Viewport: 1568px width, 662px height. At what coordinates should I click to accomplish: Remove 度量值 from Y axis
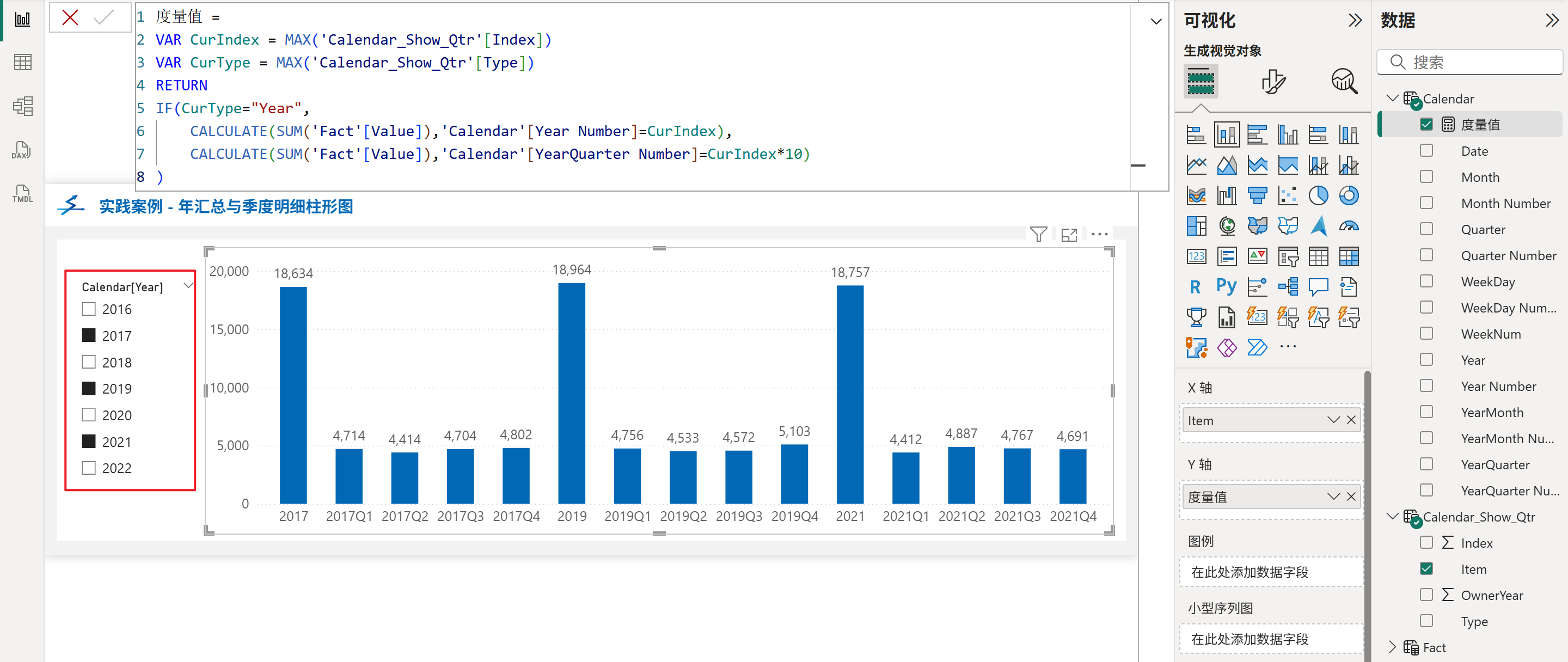tap(1351, 497)
